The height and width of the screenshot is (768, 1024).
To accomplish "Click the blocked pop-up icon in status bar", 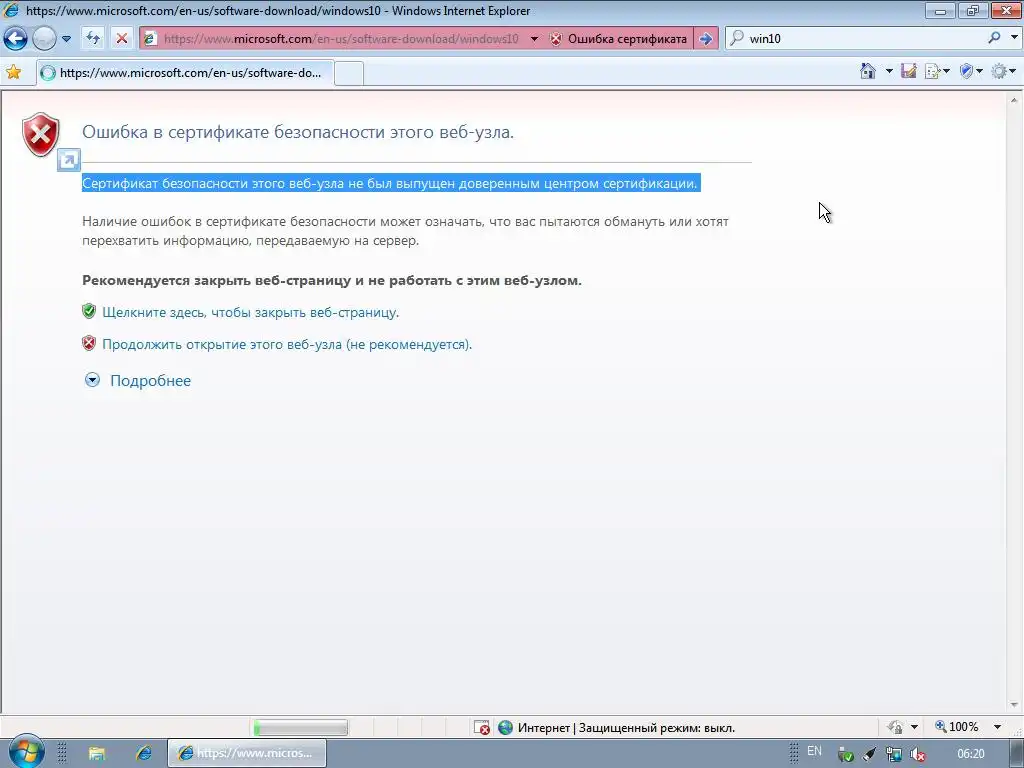I will click(x=482, y=728).
